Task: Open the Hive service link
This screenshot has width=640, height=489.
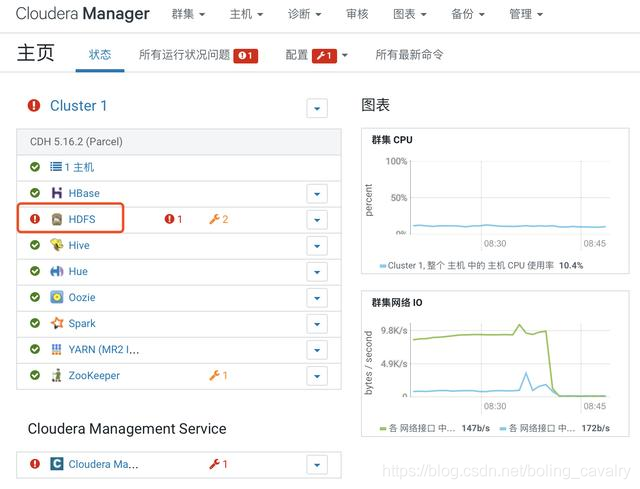Action: tap(79, 245)
